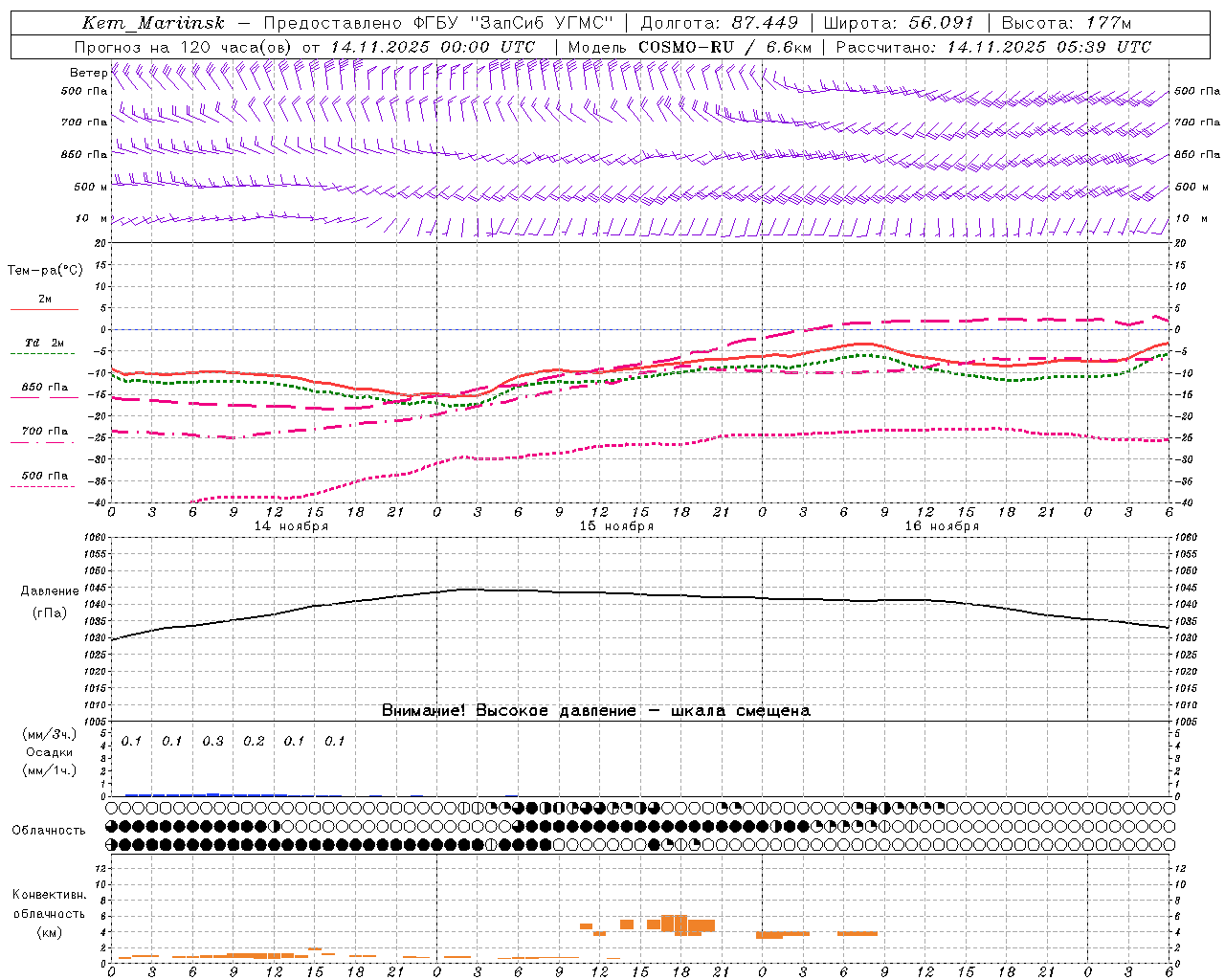The height and width of the screenshot is (980, 1225).
Task: Click the 15 ноября date label
Action: point(616,526)
